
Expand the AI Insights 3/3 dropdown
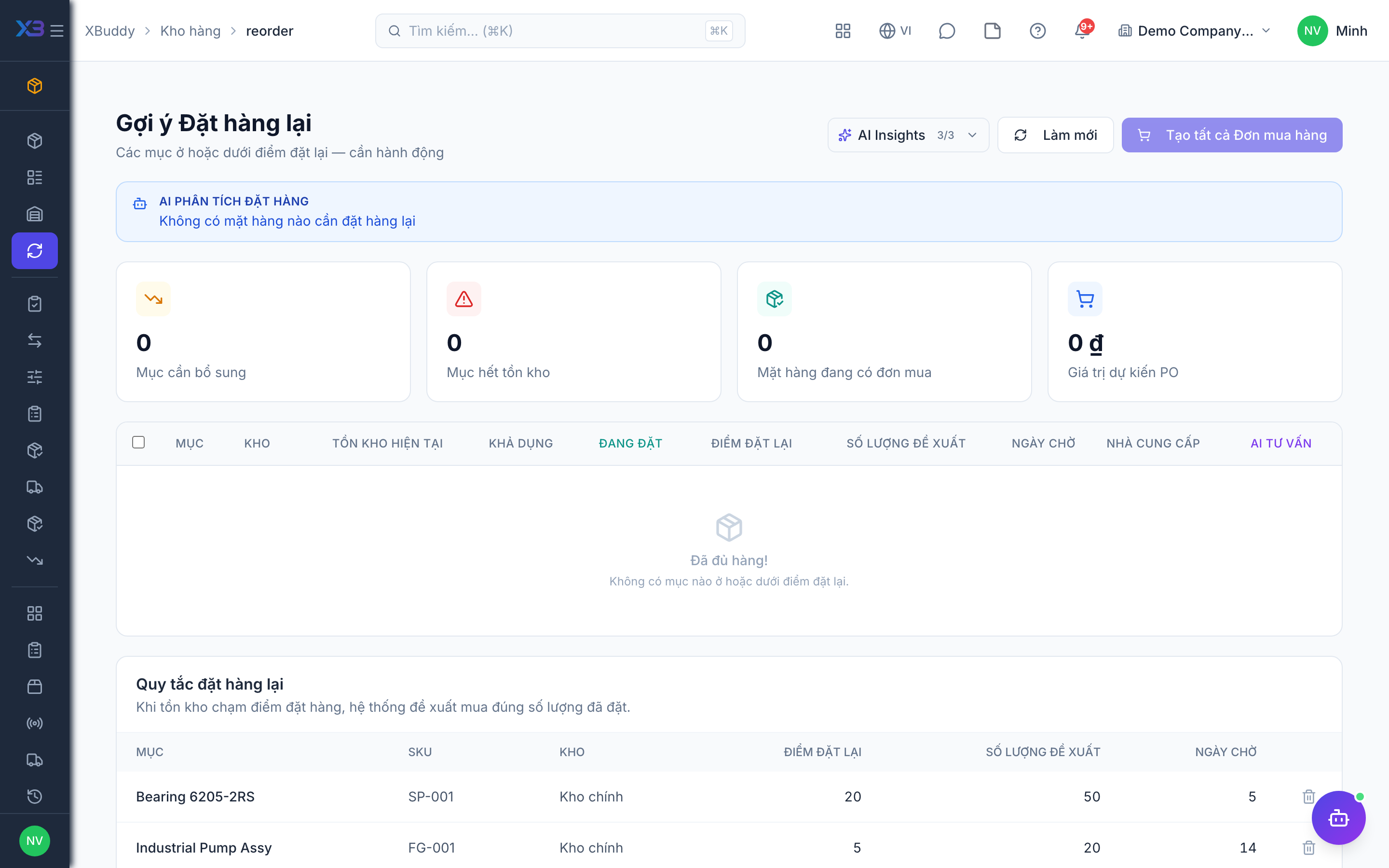coord(908,135)
